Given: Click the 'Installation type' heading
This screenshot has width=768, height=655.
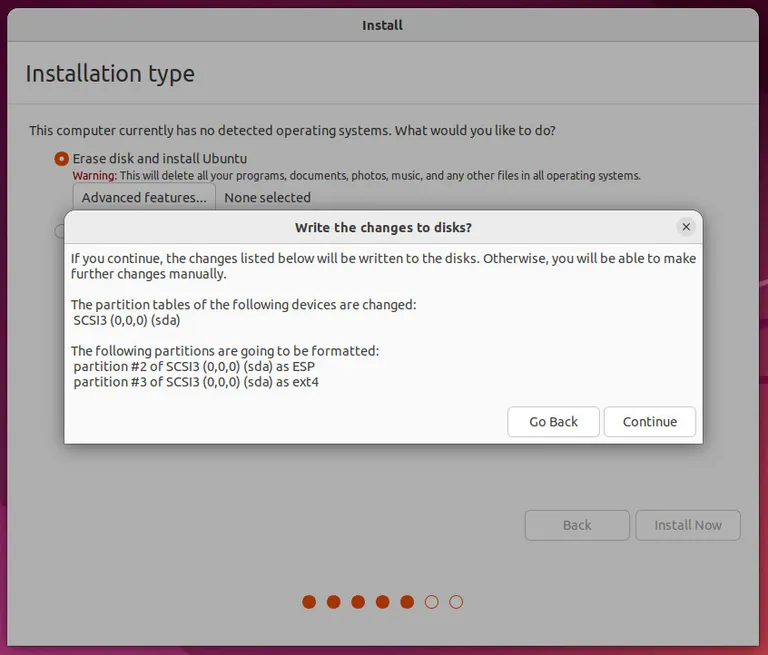Looking at the screenshot, I should 110,74.
